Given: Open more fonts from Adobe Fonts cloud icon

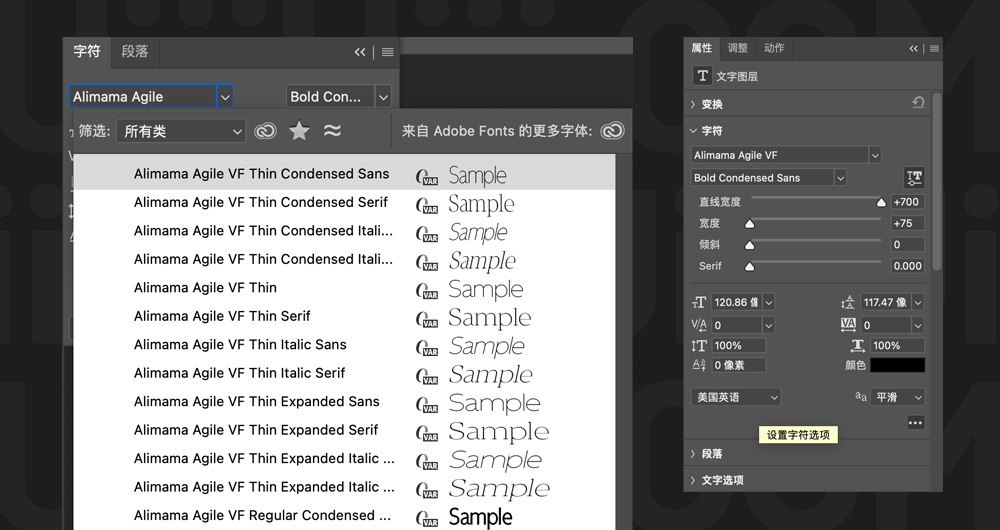Looking at the screenshot, I should (x=612, y=131).
